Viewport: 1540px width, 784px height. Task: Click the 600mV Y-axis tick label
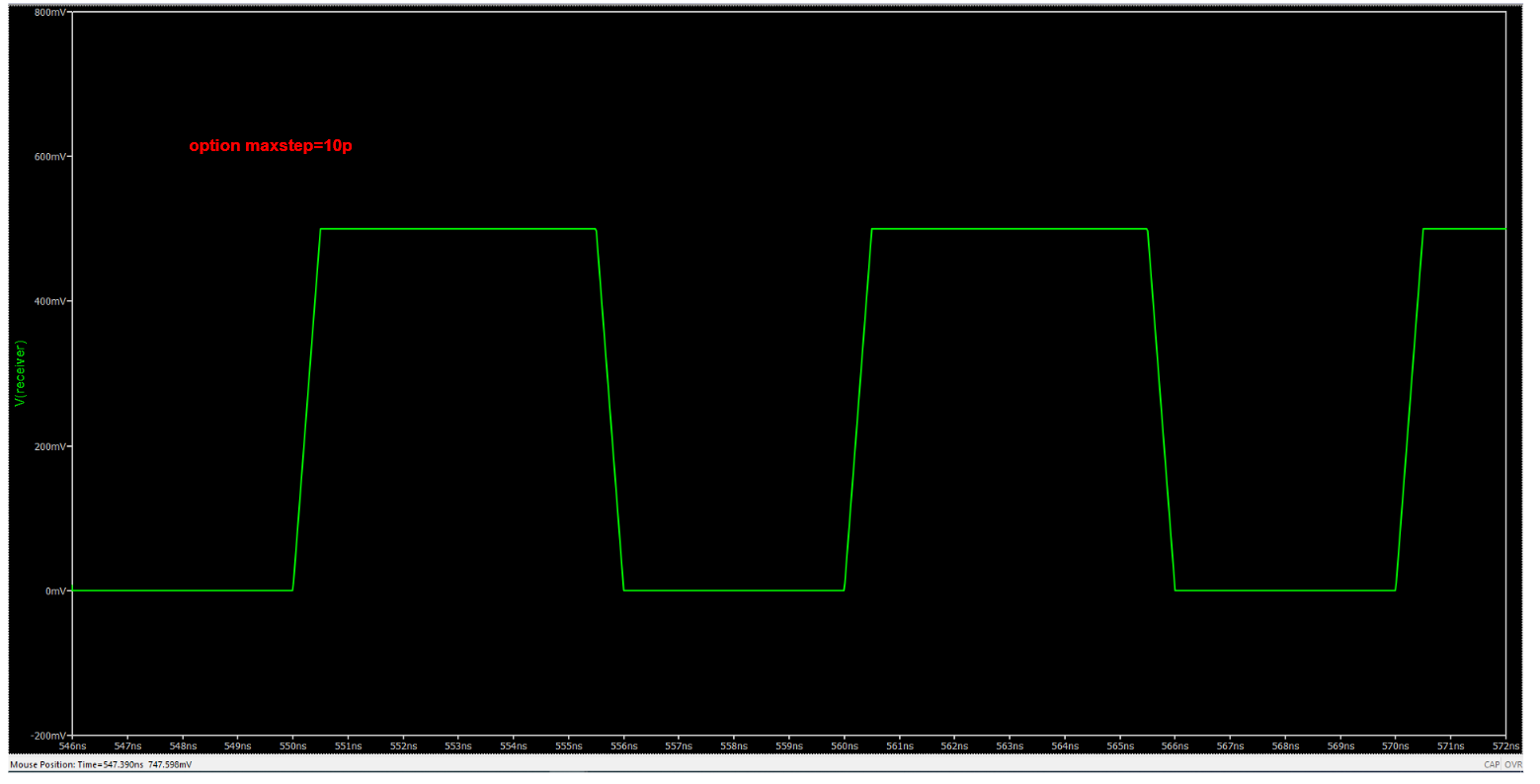pyautogui.click(x=49, y=156)
